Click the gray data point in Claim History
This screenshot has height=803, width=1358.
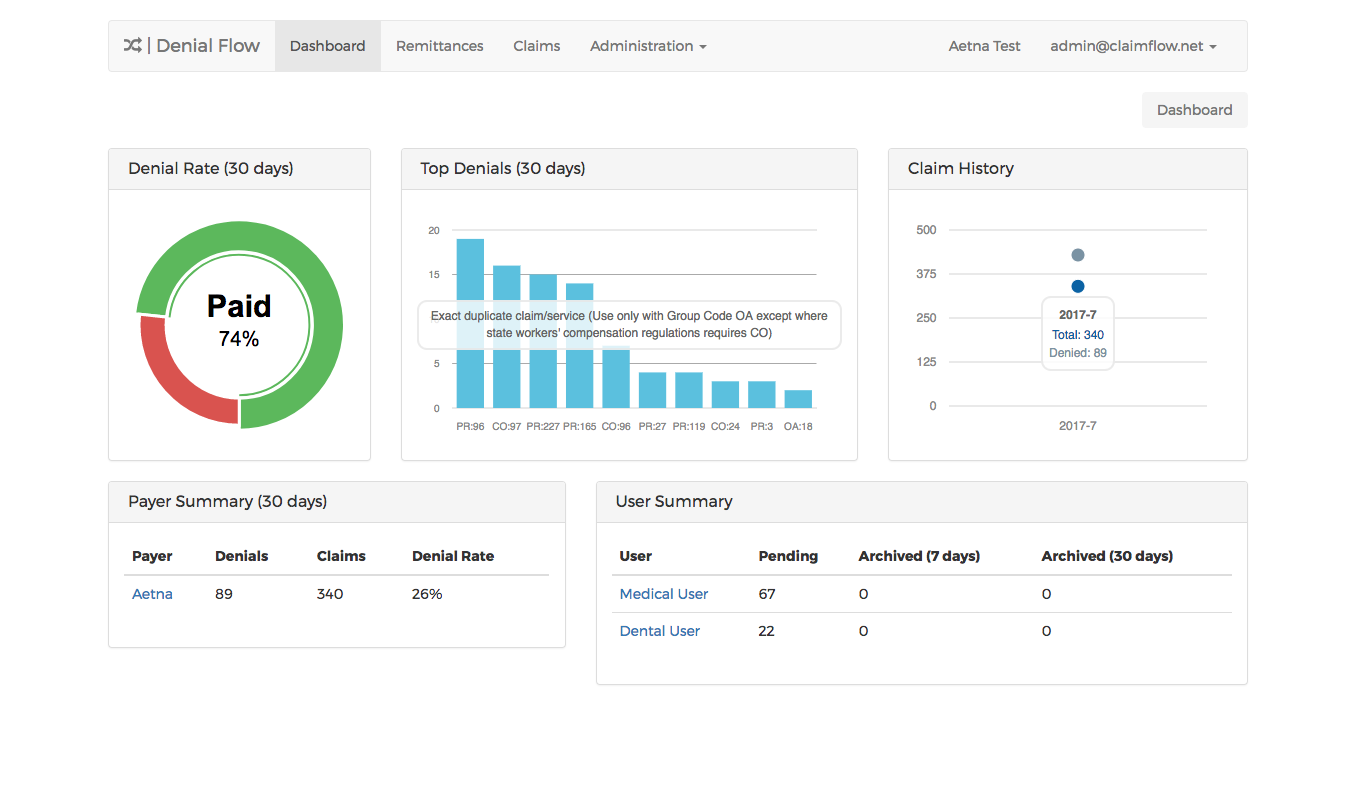pos(1077,255)
